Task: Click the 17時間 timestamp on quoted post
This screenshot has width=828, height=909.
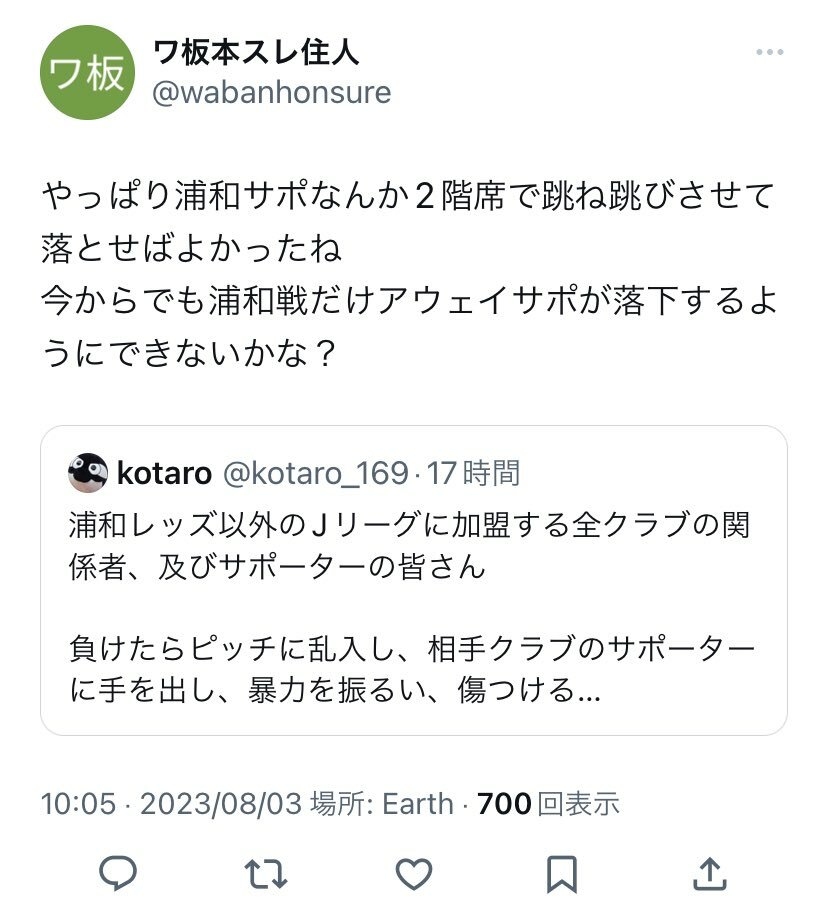Action: (x=474, y=473)
